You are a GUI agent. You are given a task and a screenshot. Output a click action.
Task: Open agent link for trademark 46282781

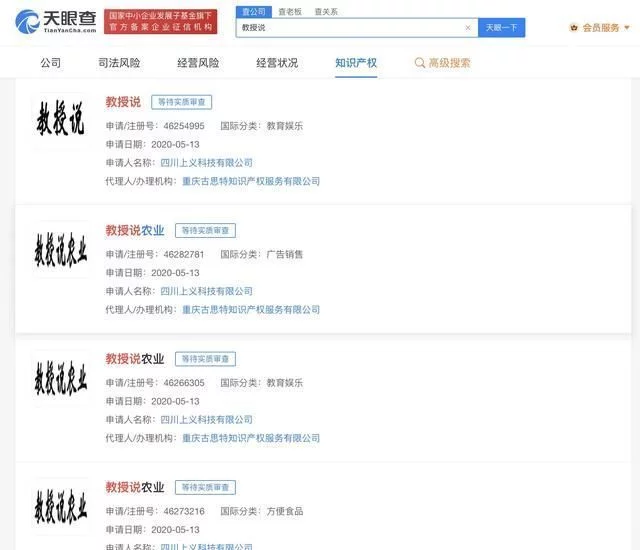pyautogui.click(x=251, y=310)
